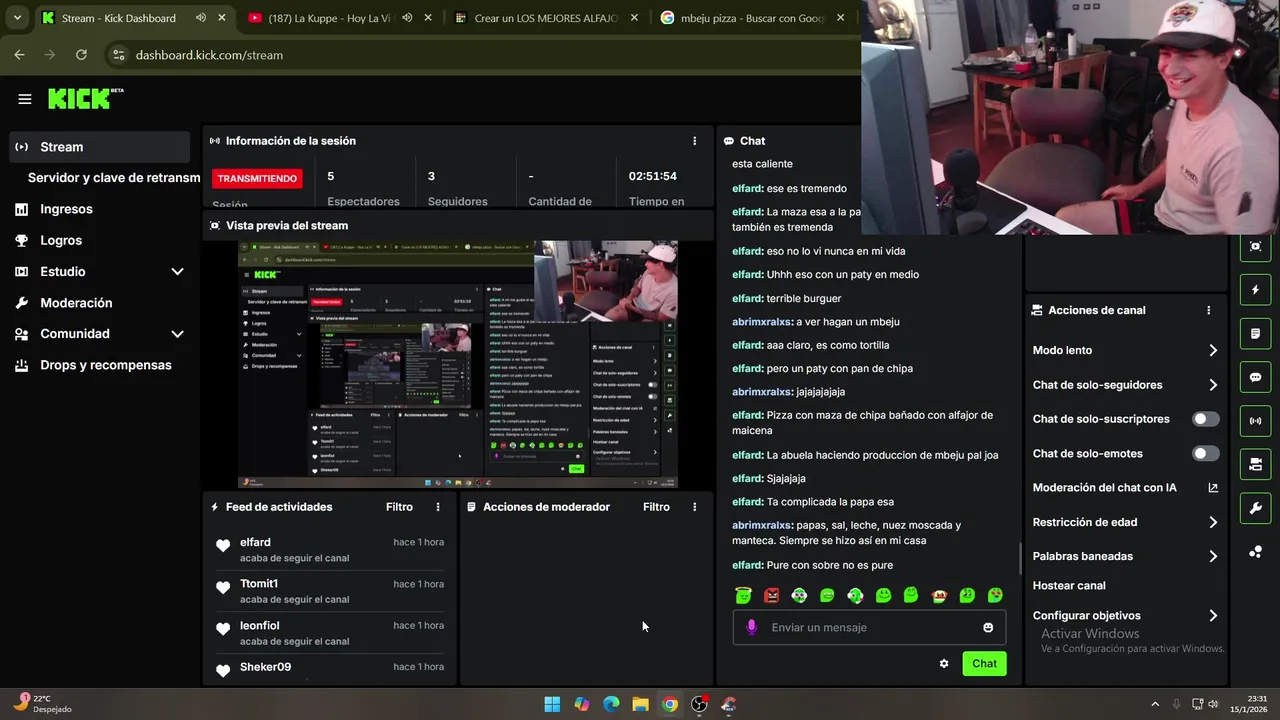
Task: Click the channel actions camera icon in right rail
Action: point(1255,464)
